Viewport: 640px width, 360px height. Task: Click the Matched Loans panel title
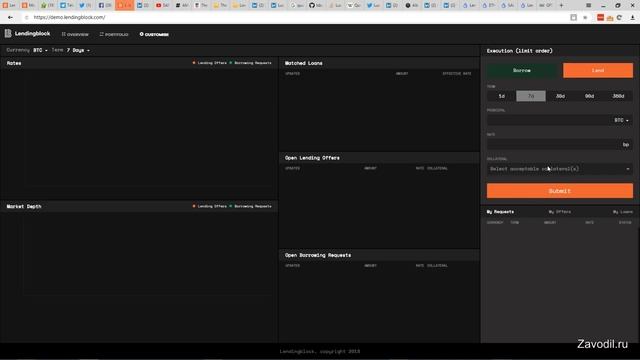(304, 63)
